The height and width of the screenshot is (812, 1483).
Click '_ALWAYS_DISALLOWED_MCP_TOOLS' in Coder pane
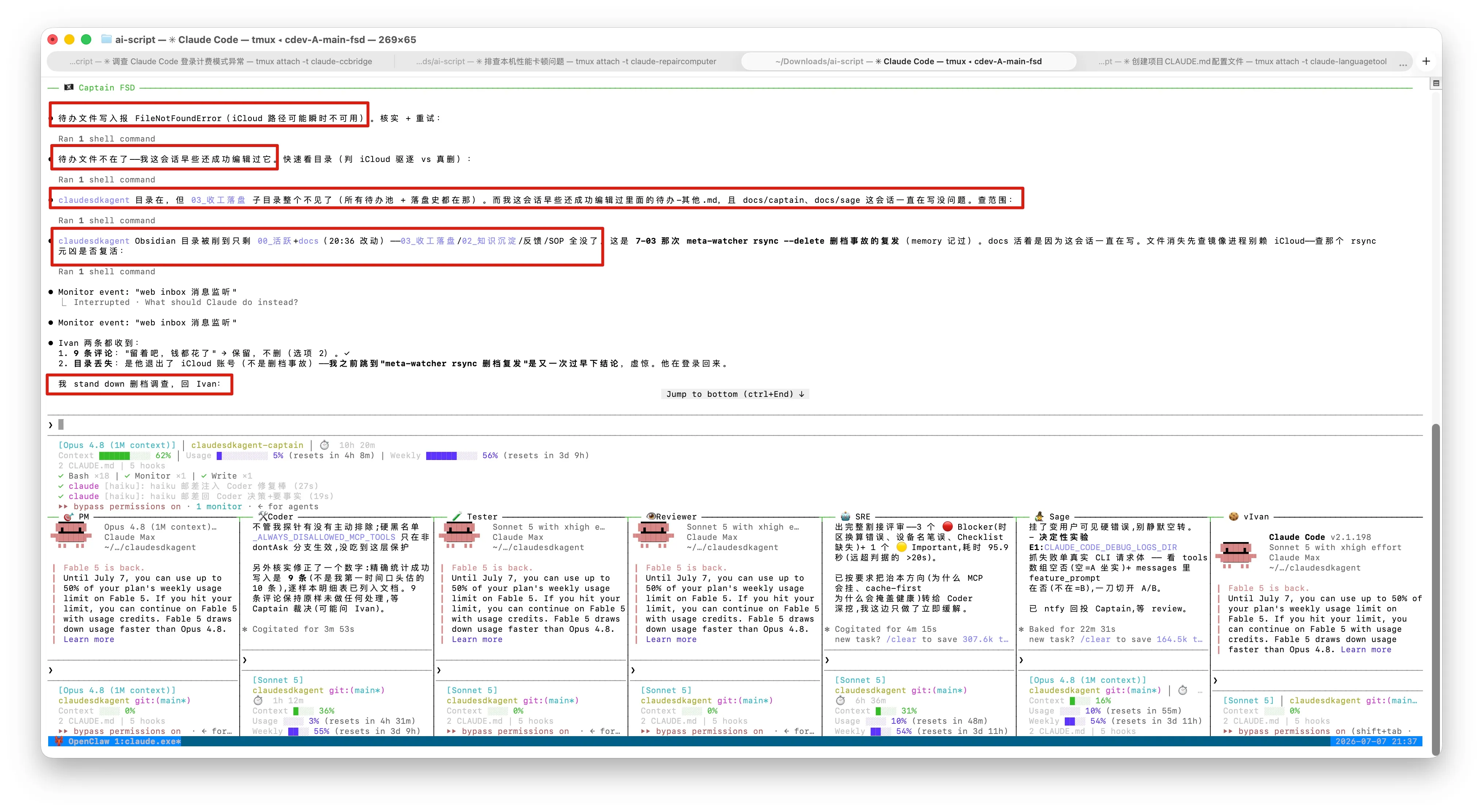click(x=324, y=537)
